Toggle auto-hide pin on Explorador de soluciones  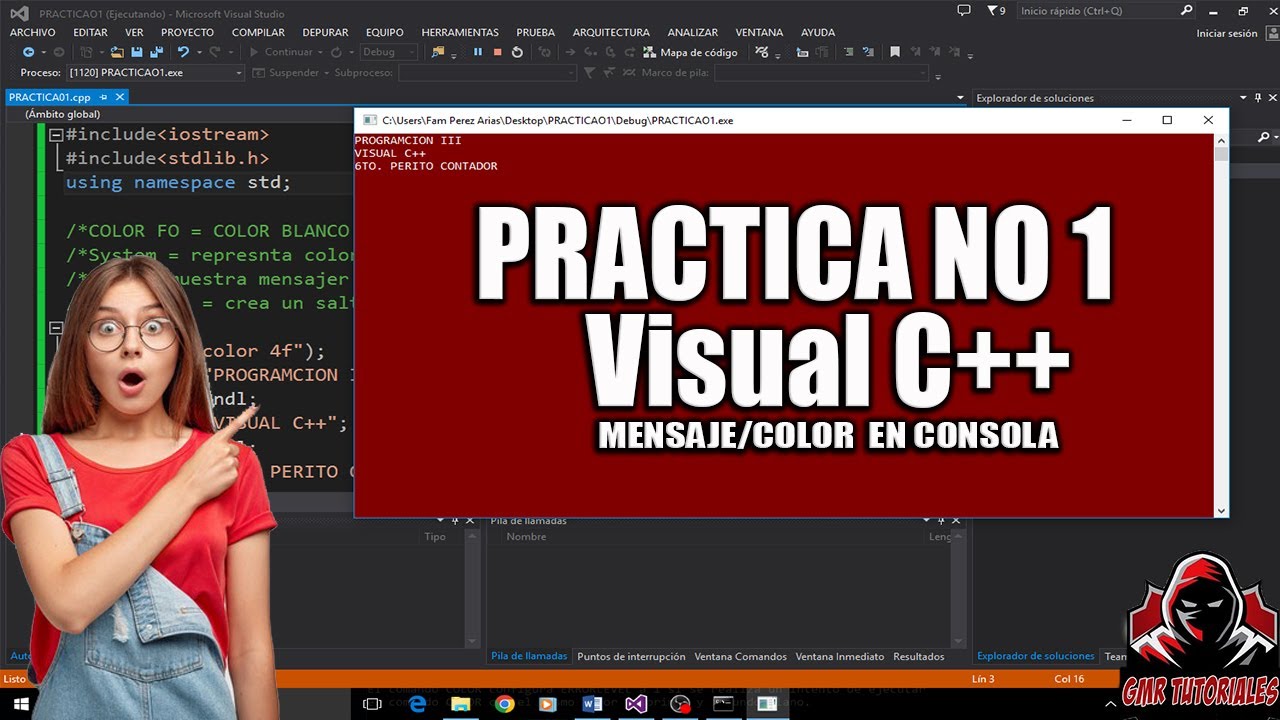coord(1257,98)
